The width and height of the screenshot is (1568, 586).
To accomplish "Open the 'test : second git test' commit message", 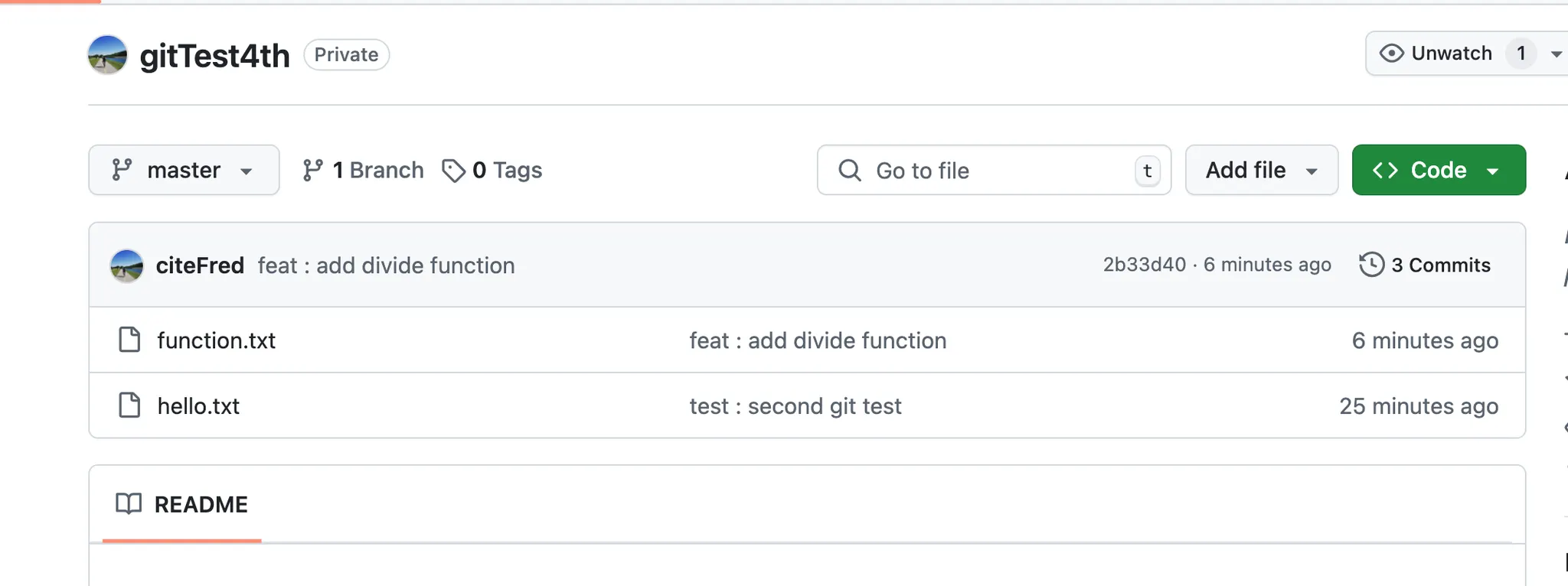I will [795, 406].
